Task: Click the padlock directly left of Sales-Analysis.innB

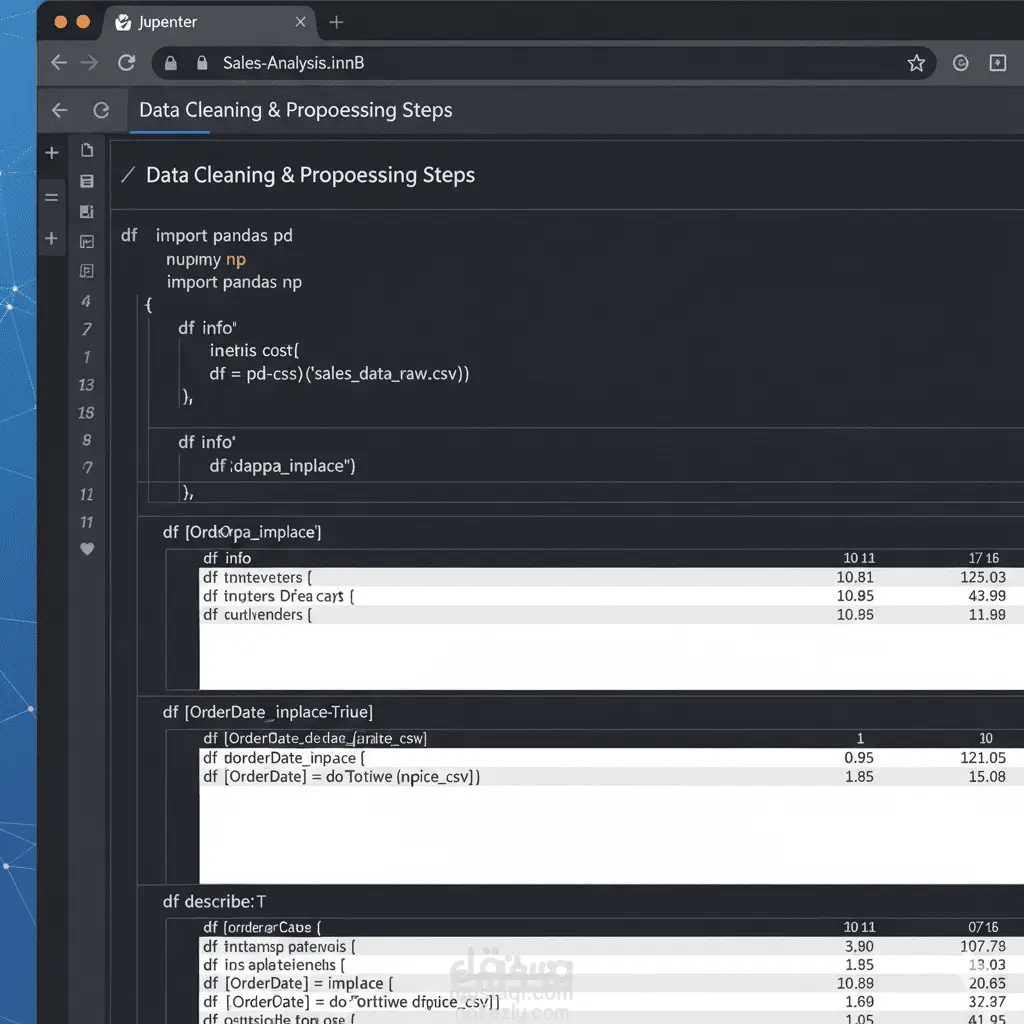Action: 202,63
